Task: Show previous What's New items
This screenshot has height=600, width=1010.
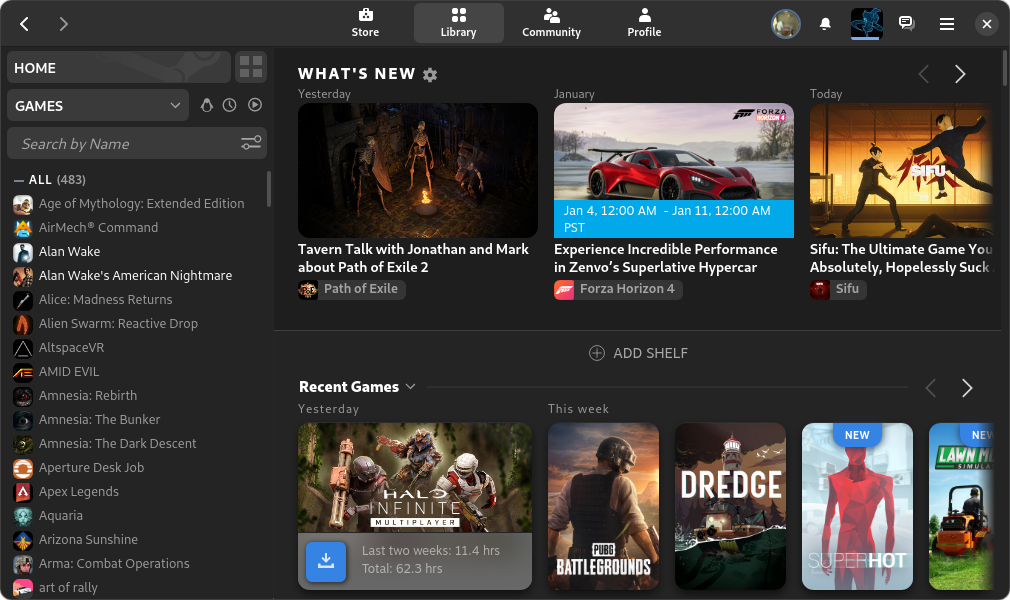Action: pos(924,74)
